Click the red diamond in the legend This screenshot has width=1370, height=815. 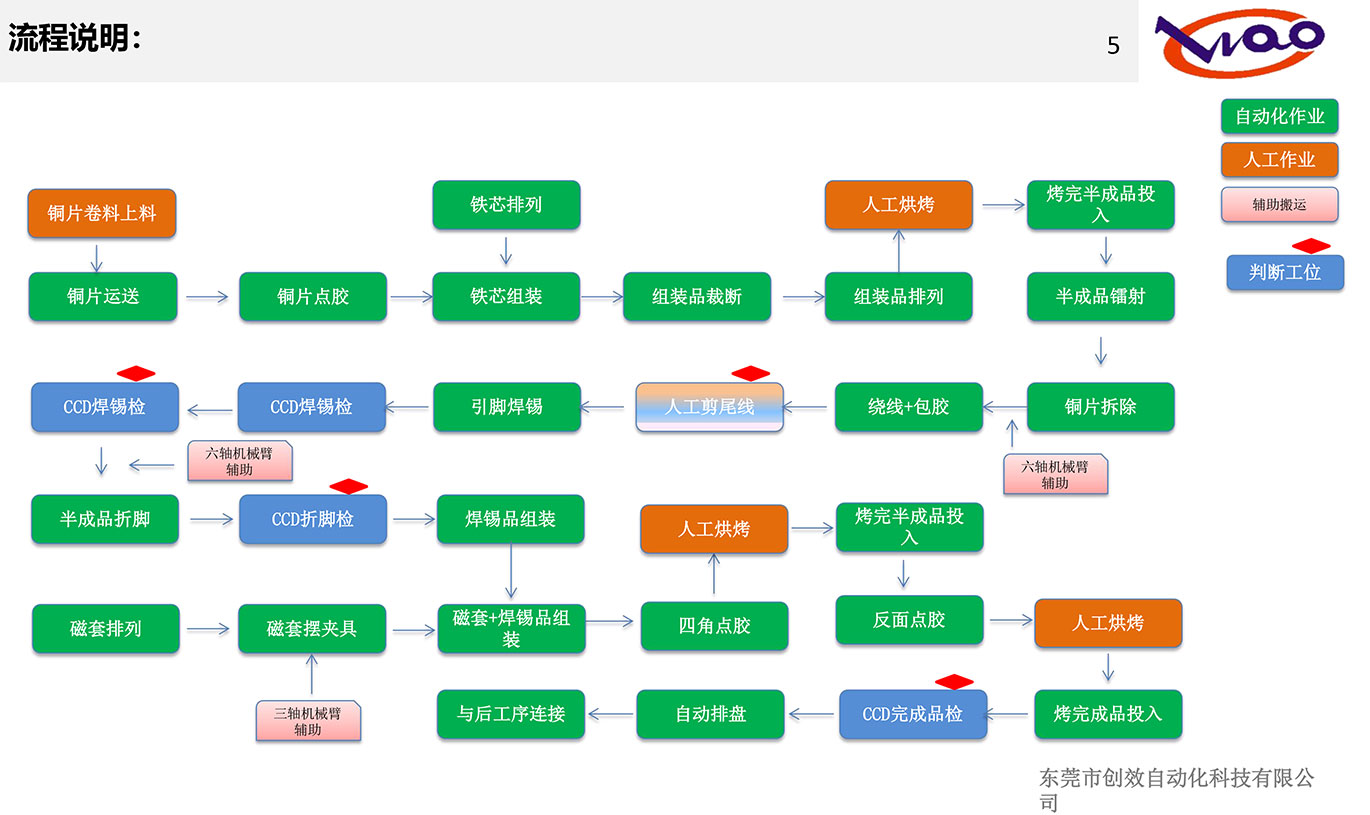[x=1310, y=246]
